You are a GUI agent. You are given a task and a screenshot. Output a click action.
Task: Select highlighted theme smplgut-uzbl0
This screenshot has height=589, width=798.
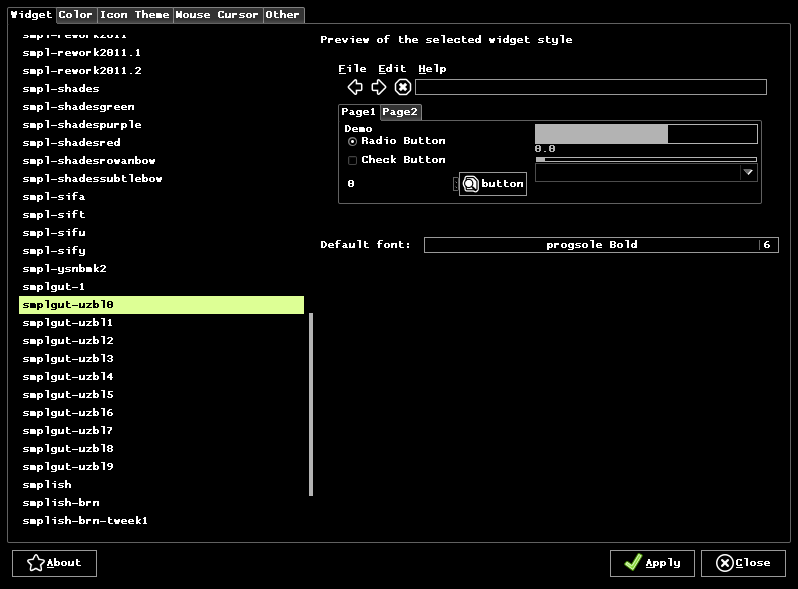(x=161, y=305)
